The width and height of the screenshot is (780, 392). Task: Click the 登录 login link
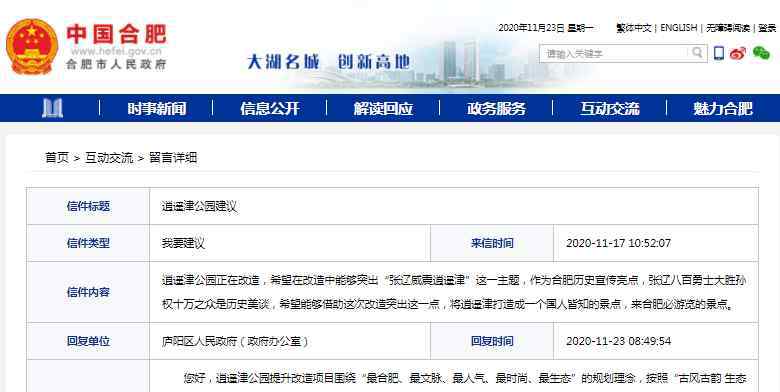coord(767,28)
